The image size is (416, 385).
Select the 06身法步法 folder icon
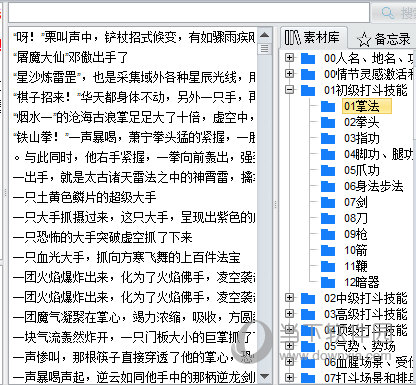[x=328, y=186]
